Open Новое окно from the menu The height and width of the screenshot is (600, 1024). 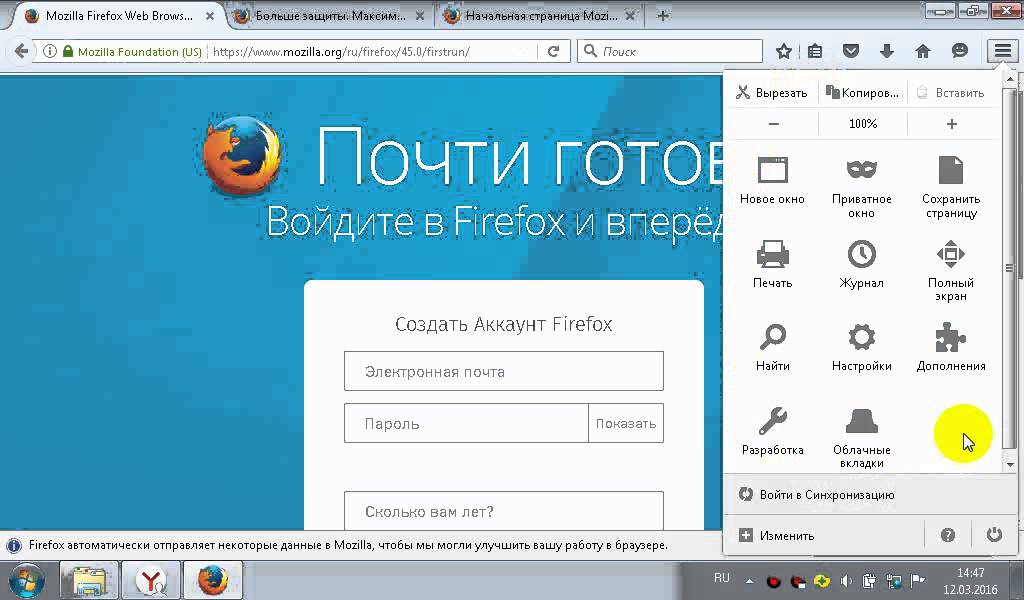coord(773,180)
